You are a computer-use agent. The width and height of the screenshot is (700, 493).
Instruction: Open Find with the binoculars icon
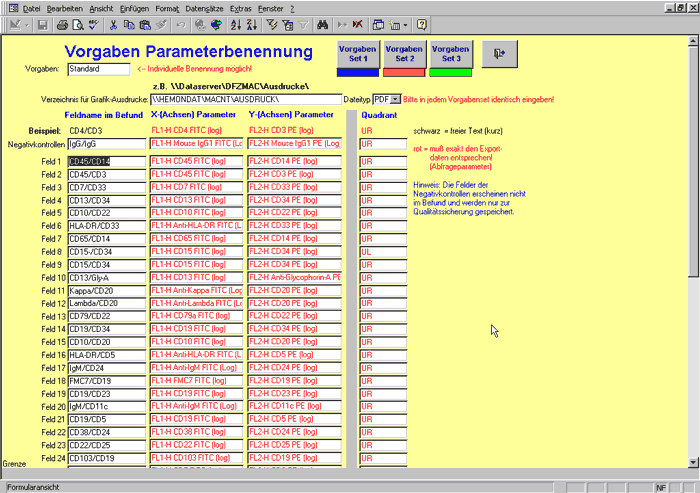322,25
